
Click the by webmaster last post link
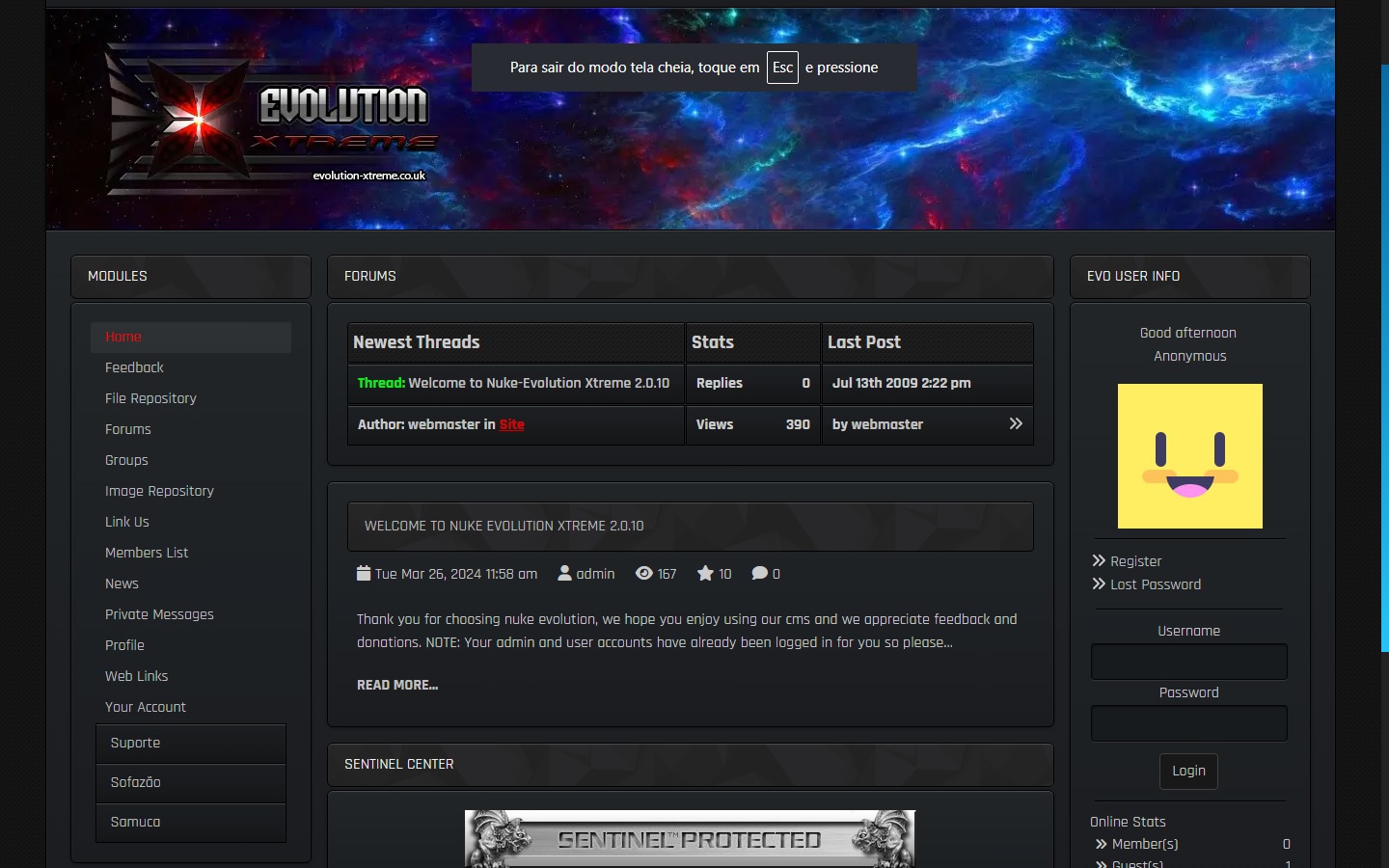point(878,424)
